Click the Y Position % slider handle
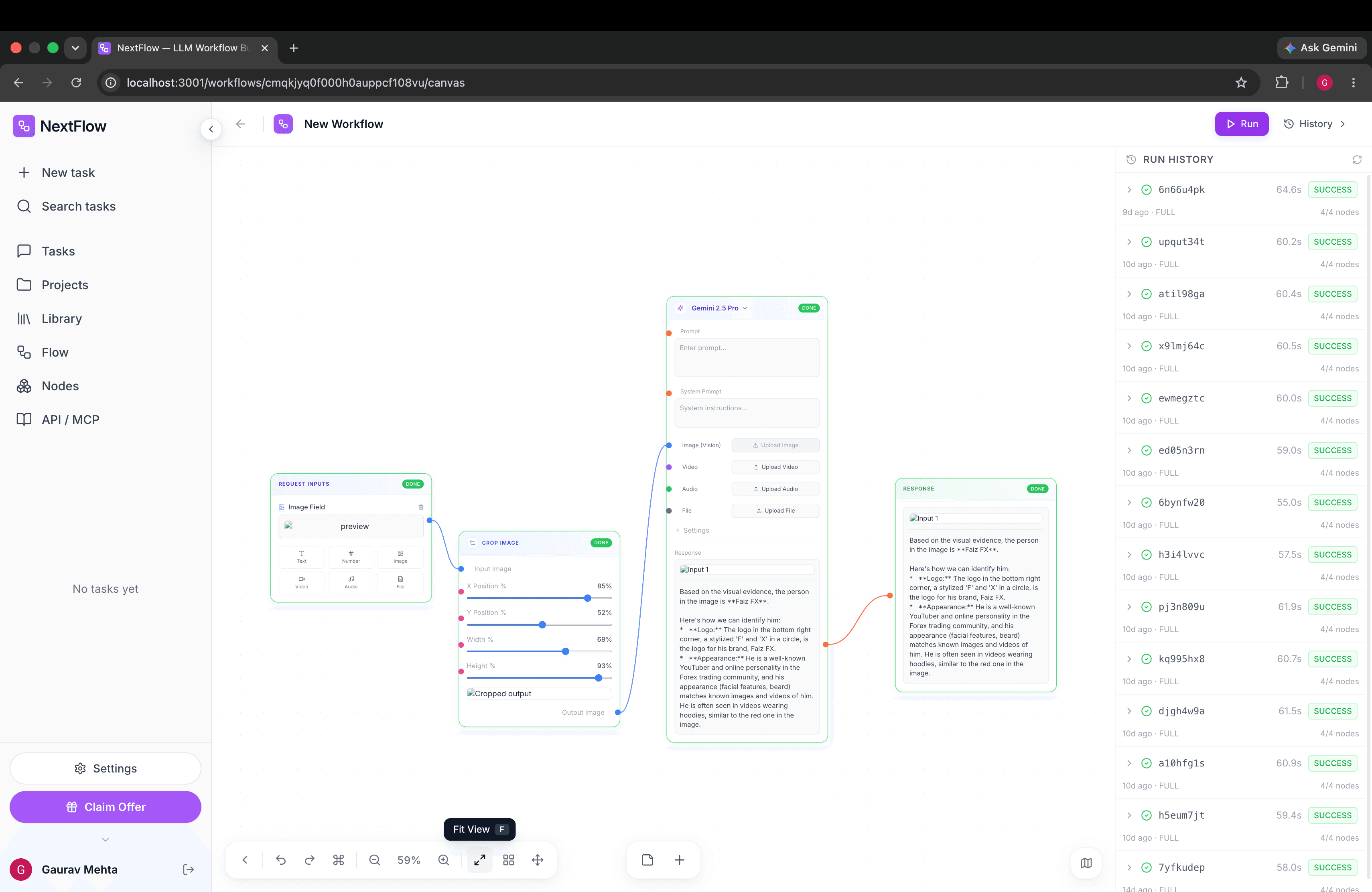1372x892 pixels. click(542, 624)
